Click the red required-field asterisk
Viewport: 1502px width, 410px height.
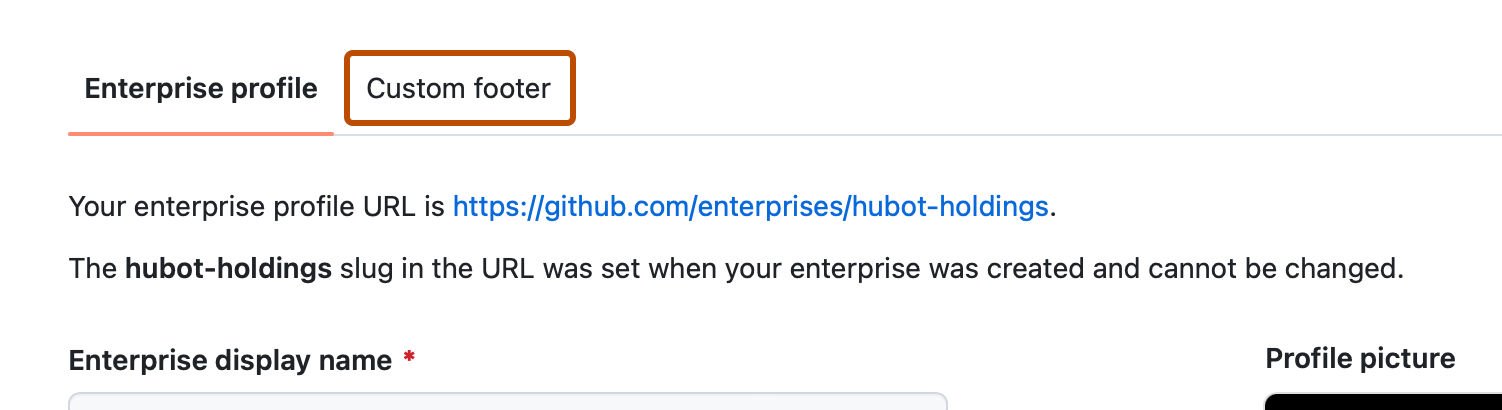point(409,359)
